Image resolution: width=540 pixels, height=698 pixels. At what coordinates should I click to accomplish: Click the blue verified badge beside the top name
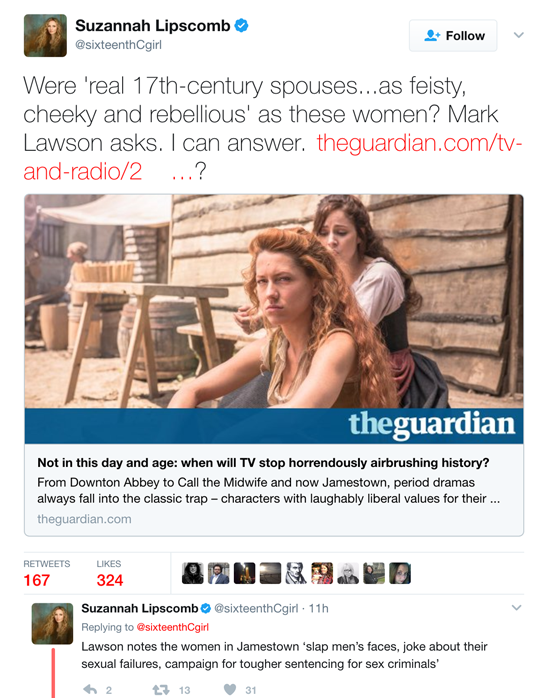click(x=241, y=26)
